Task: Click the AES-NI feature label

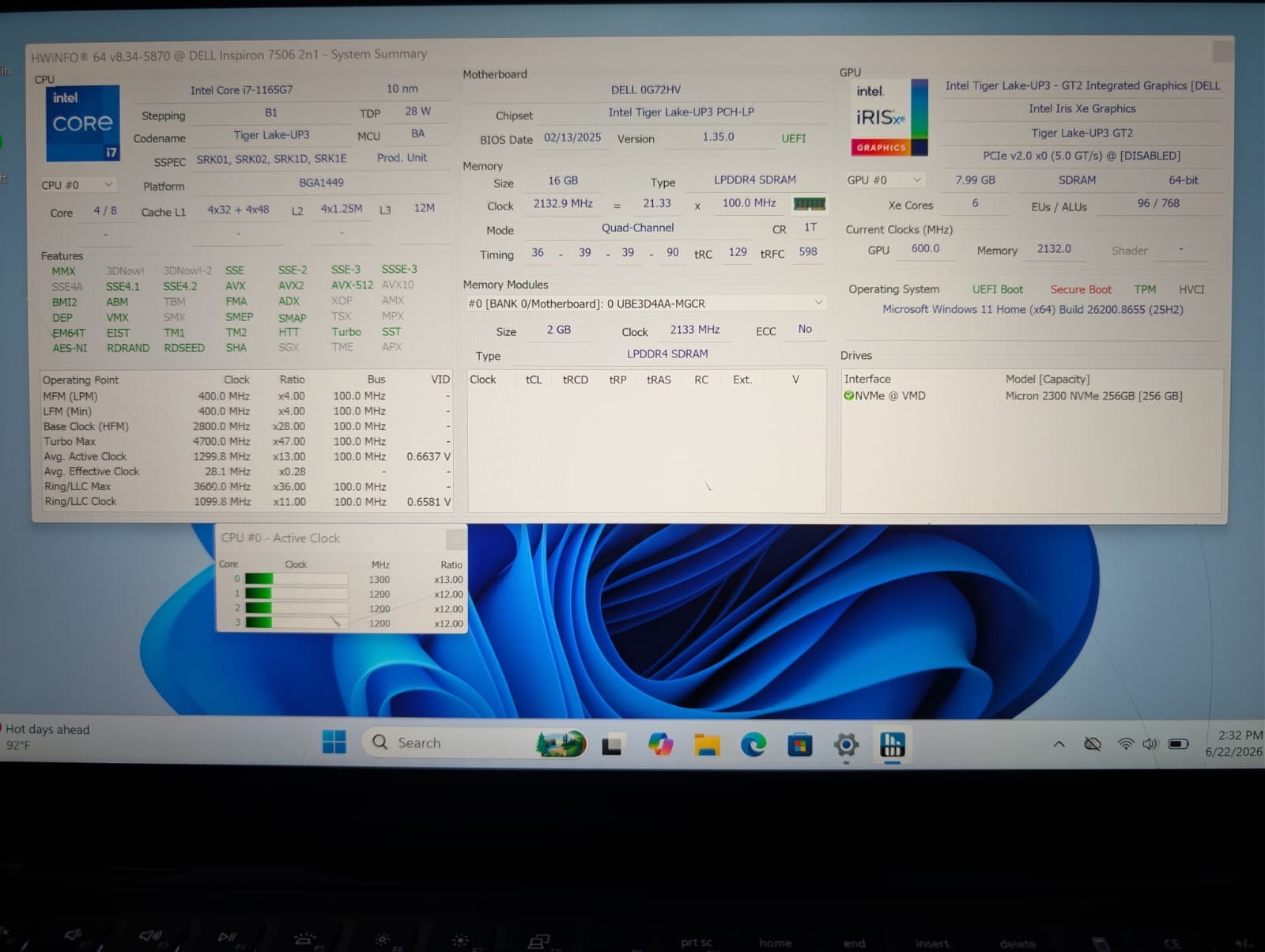Action: tap(70, 348)
